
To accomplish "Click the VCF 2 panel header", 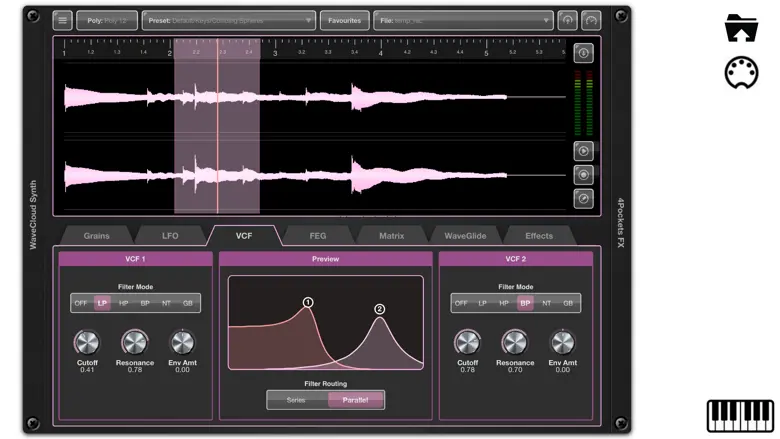I will (516, 259).
